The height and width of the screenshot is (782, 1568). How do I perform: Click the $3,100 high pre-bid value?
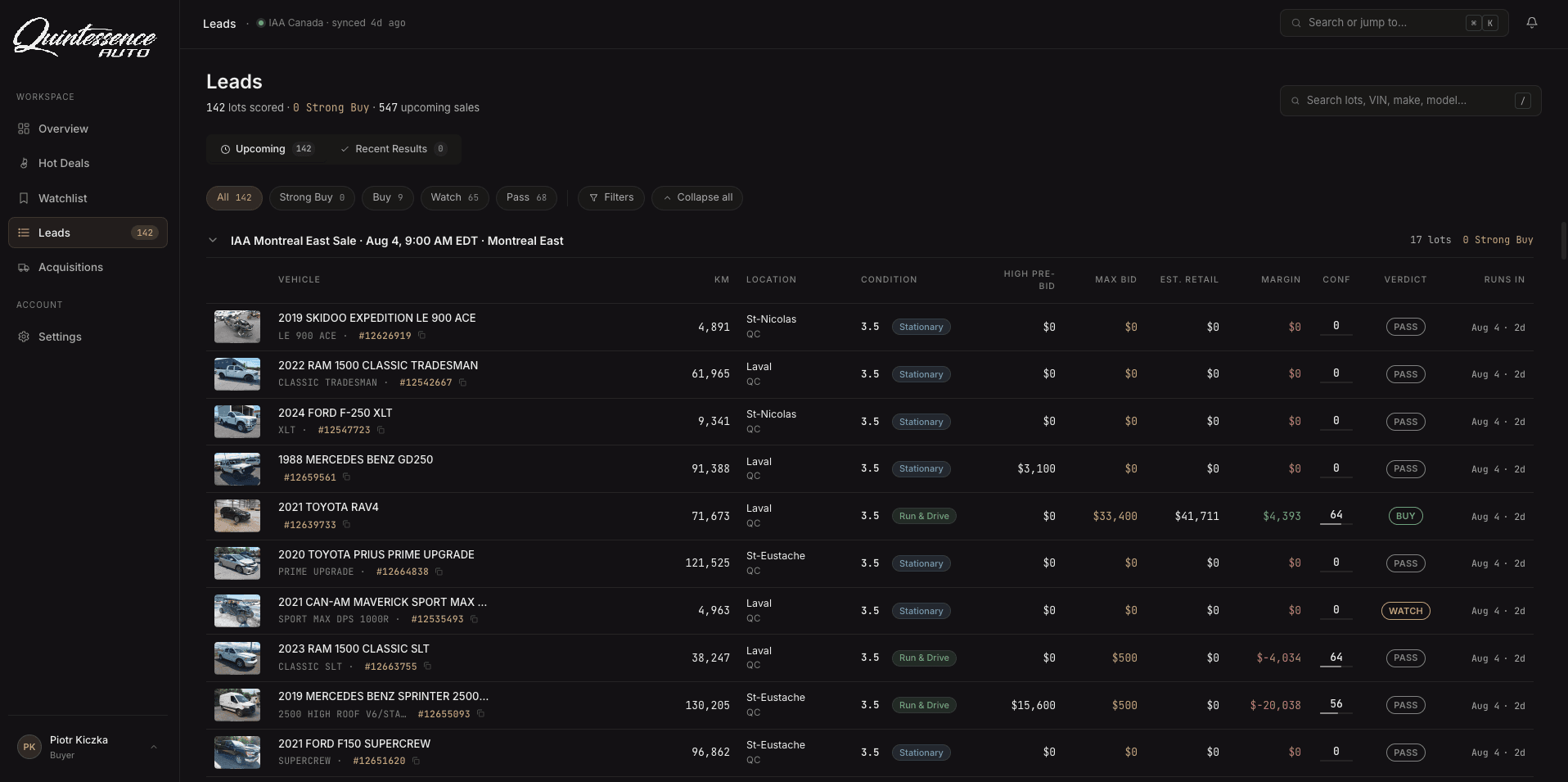[1036, 468]
